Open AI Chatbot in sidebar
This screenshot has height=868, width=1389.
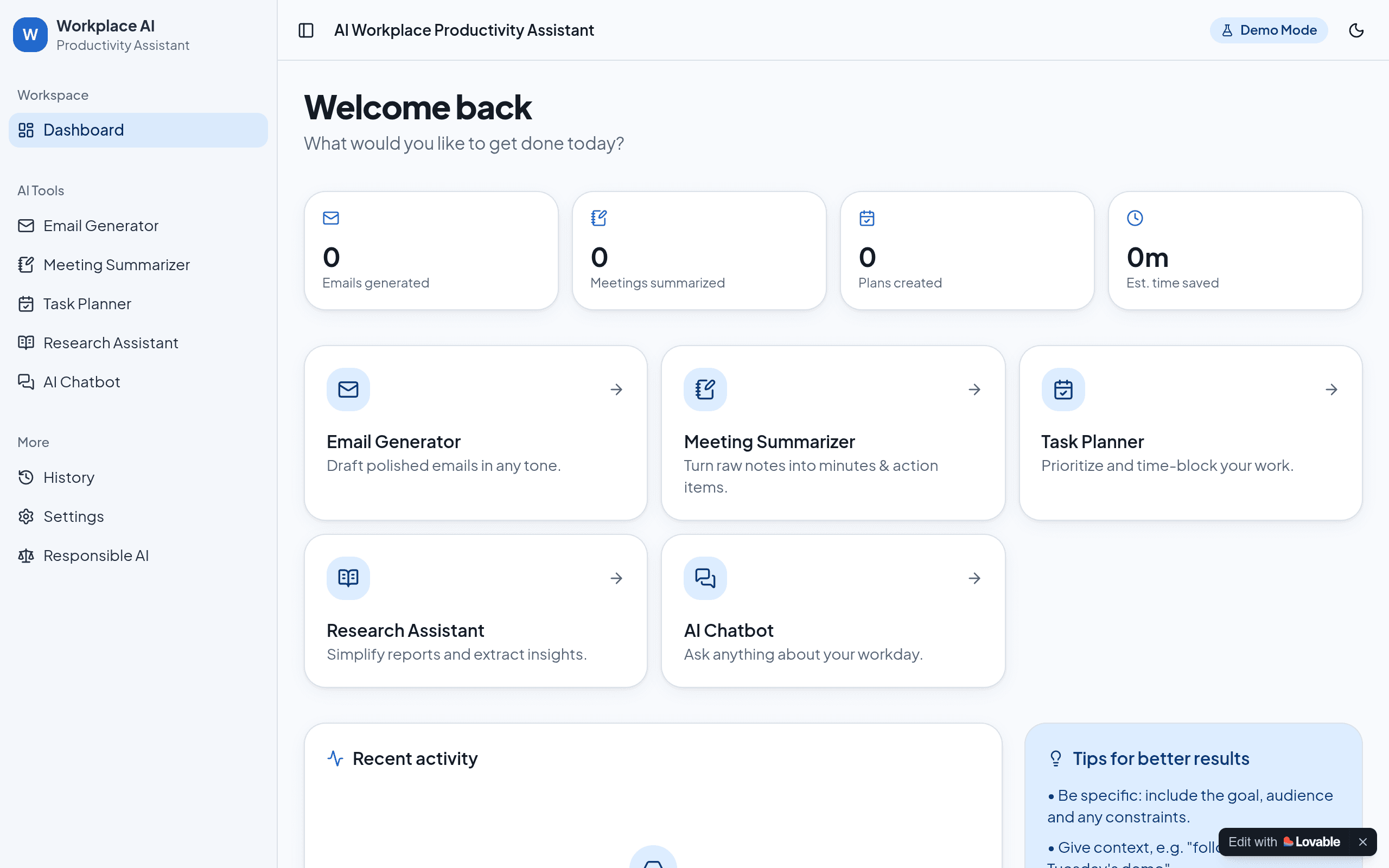138,382
